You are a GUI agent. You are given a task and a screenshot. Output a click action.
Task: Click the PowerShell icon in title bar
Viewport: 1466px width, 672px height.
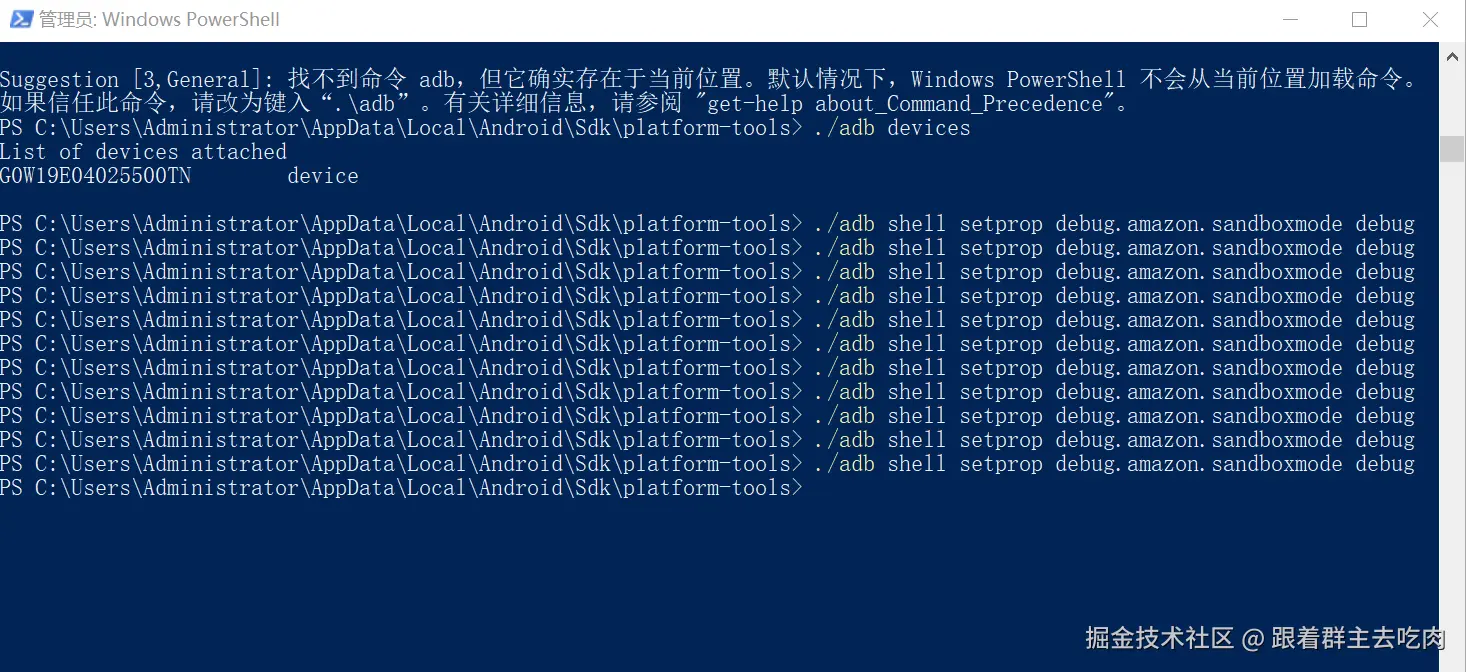pos(20,19)
